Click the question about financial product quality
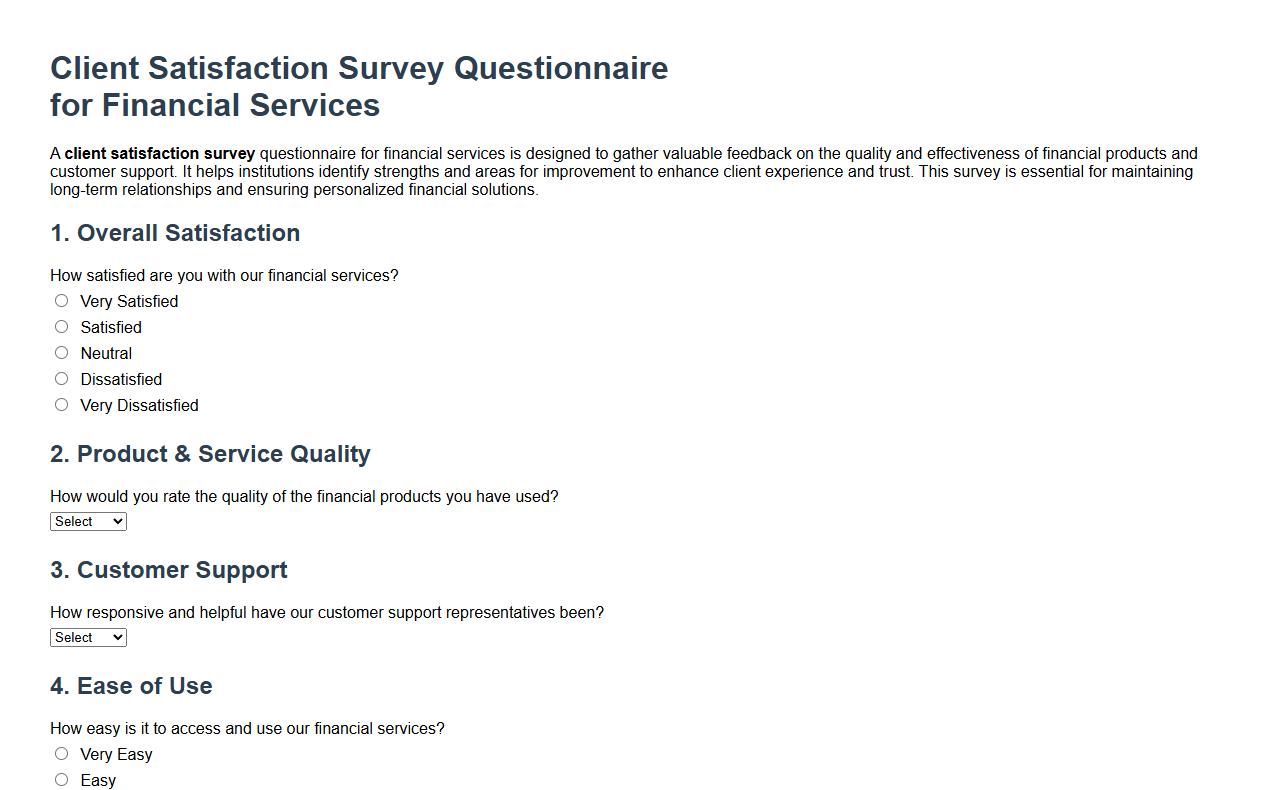The image size is (1263, 790). pos(304,496)
